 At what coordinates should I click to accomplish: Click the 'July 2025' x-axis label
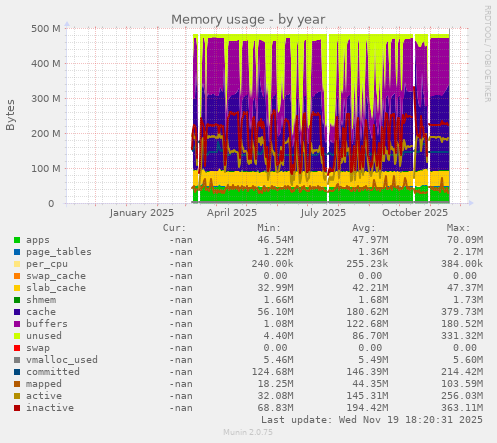tap(323, 213)
